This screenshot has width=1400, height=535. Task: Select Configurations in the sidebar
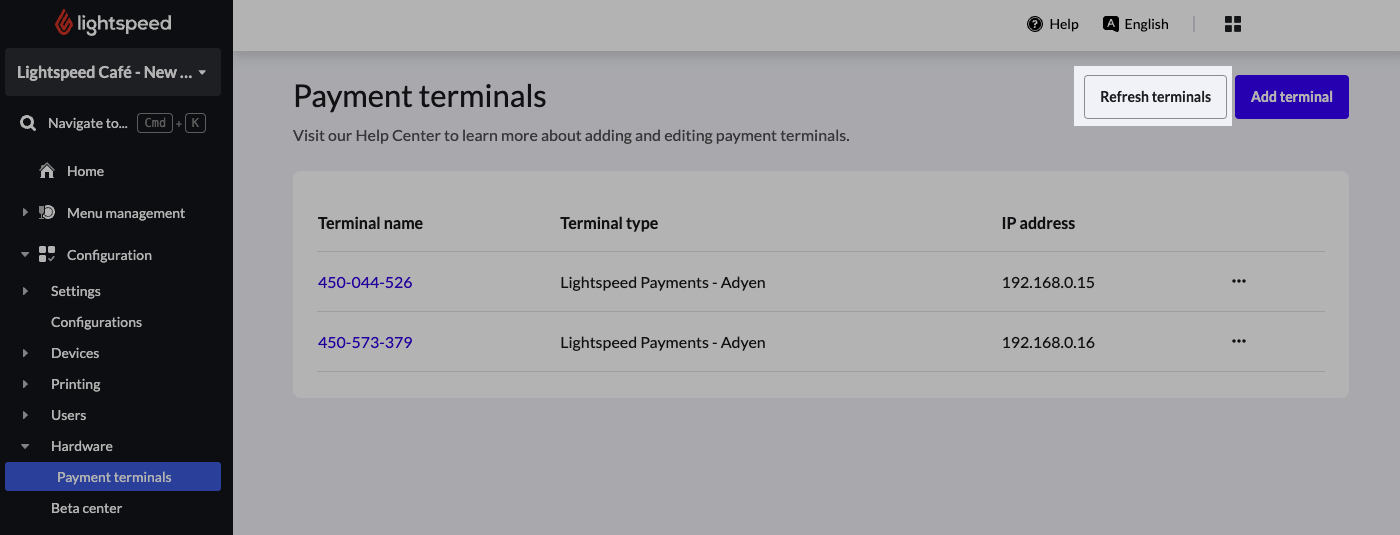[x=96, y=322]
